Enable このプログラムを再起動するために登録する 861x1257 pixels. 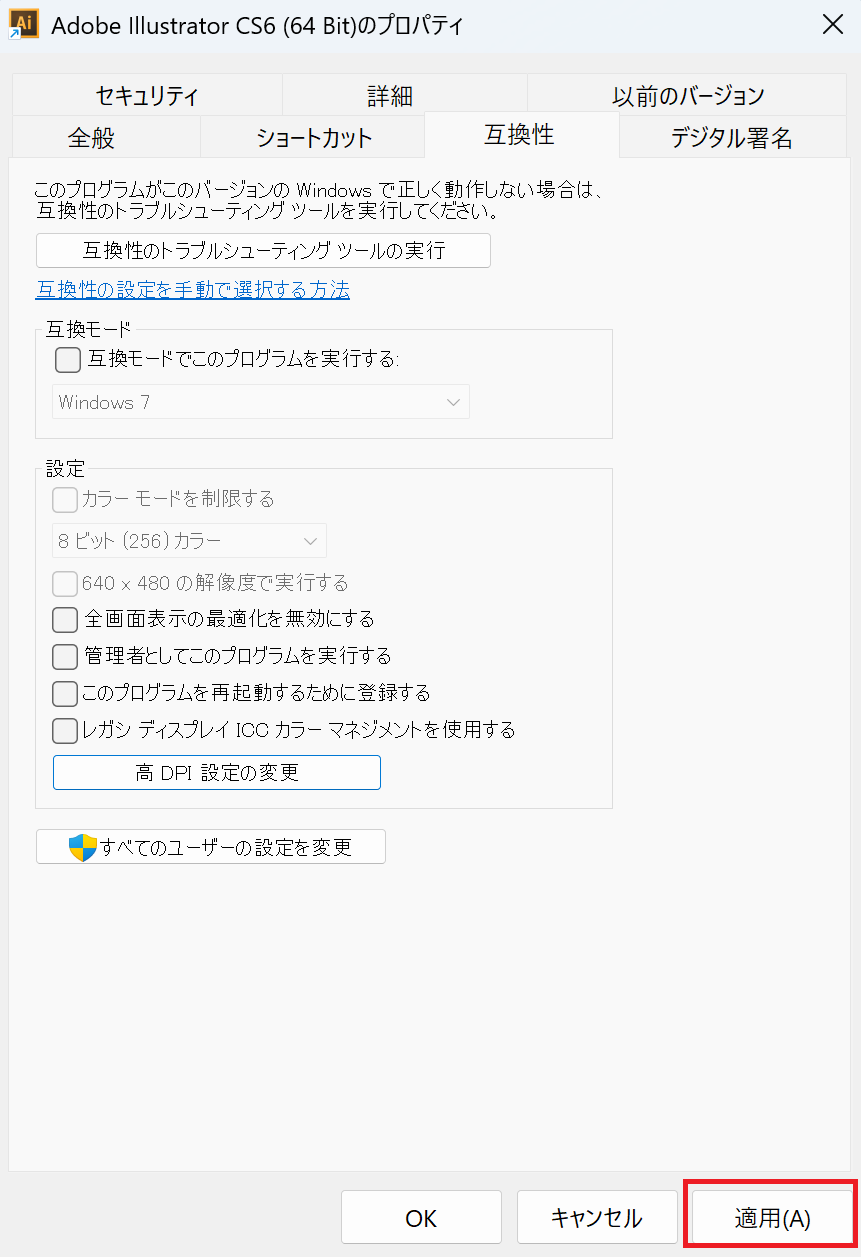[64, 693]
